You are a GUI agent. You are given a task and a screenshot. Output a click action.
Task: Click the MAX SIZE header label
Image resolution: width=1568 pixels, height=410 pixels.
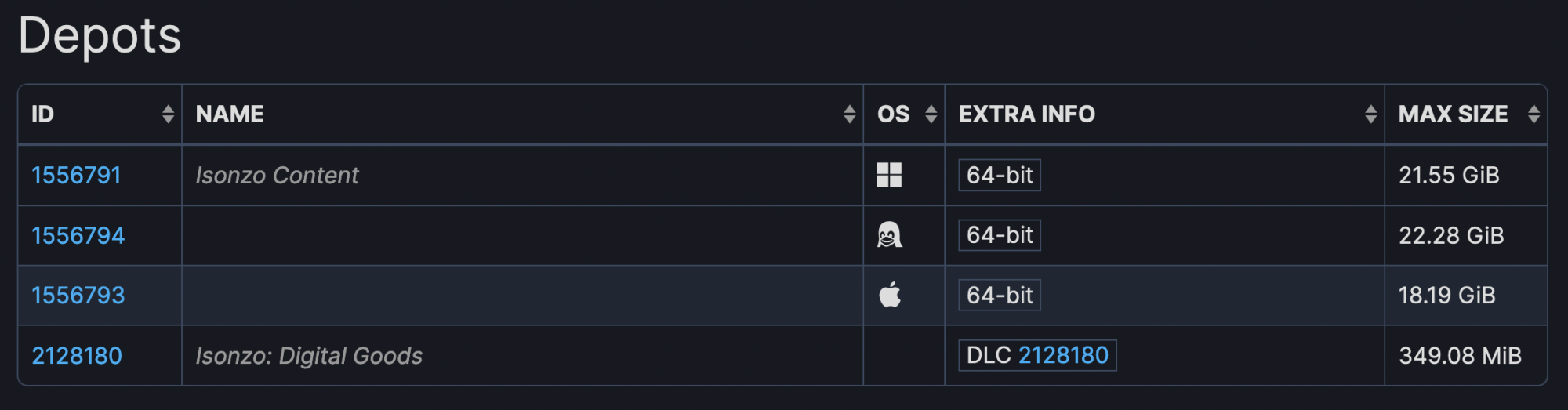pyautogui.click(x=1453, y=114)
